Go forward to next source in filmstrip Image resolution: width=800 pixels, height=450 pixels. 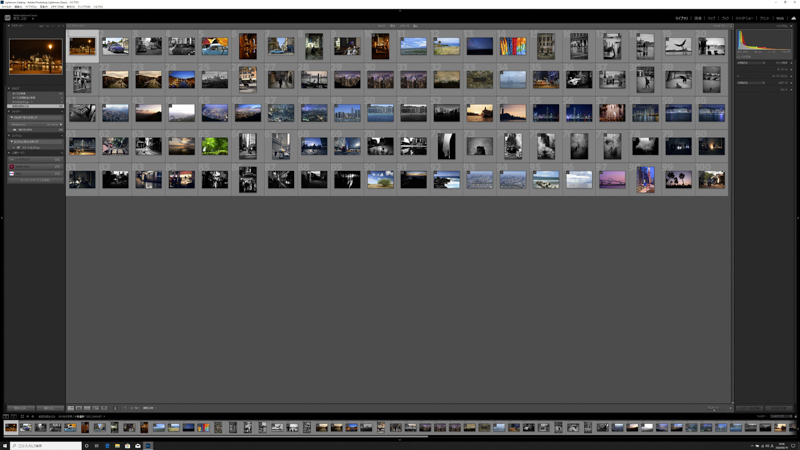pos(33,416)
